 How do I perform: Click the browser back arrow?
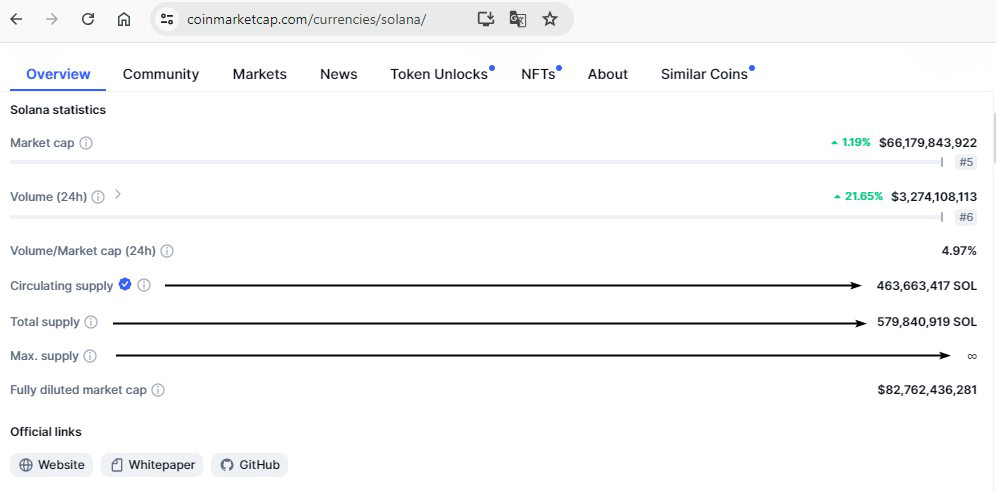point(16,19)
